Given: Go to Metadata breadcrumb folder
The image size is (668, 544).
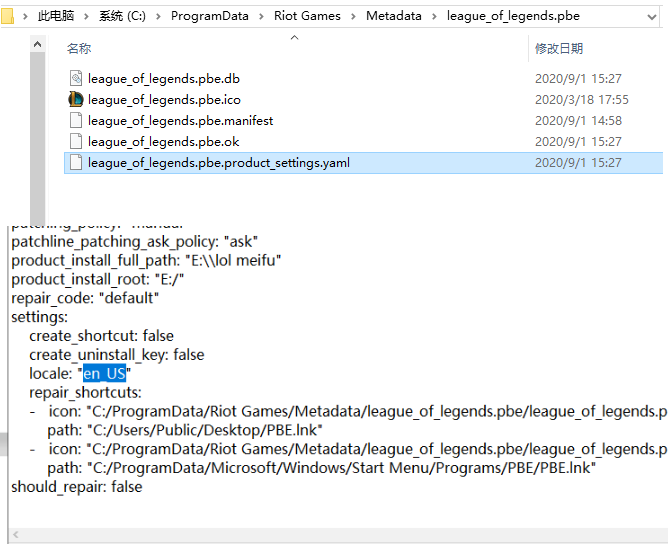Looking at the screenshot, I should (x=394, y=16).
